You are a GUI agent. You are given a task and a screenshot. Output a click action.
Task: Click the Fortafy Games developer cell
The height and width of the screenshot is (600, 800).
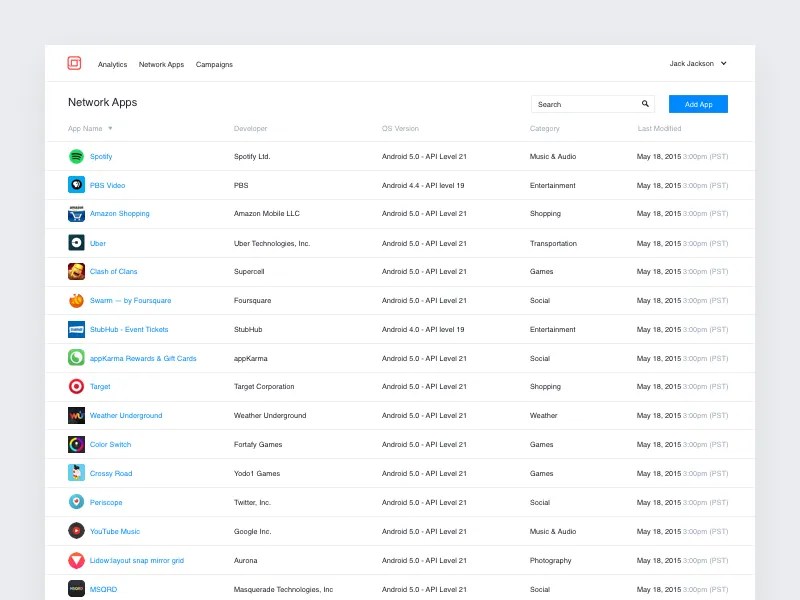point(258,444)
